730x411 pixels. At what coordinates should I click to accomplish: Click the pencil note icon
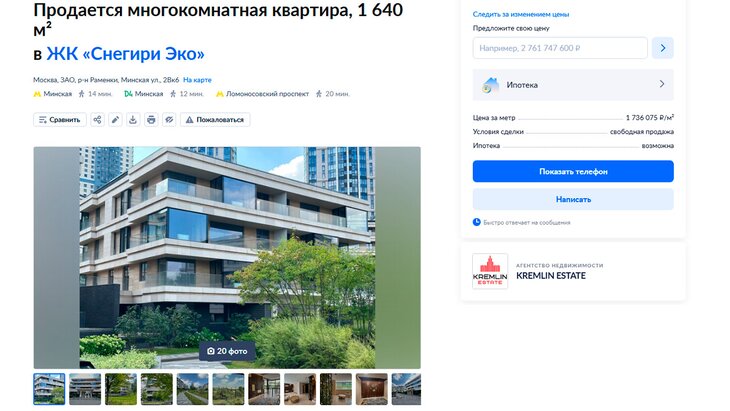point(115,120)
